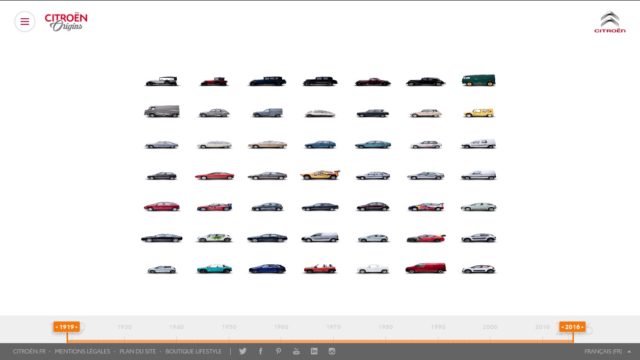
Task: Click the Citroën chevron brand logo
Action: click(610, 22)
